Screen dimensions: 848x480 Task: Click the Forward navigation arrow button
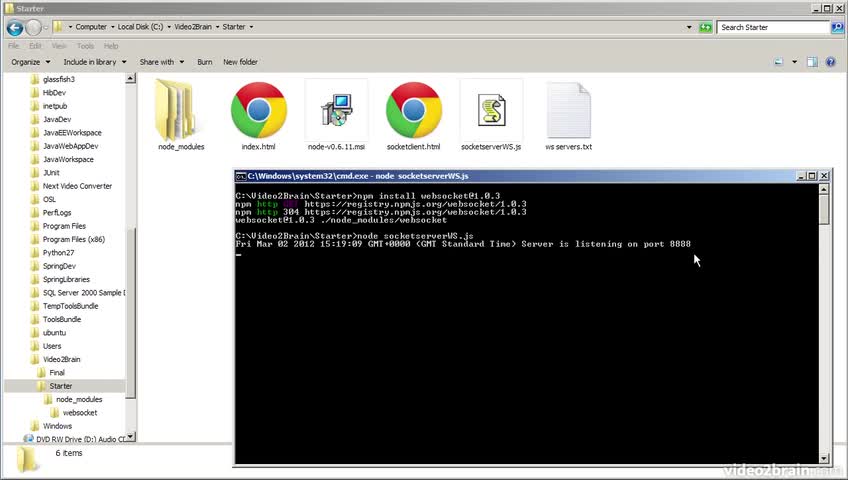pyautogui.click(x=34, y=27)
